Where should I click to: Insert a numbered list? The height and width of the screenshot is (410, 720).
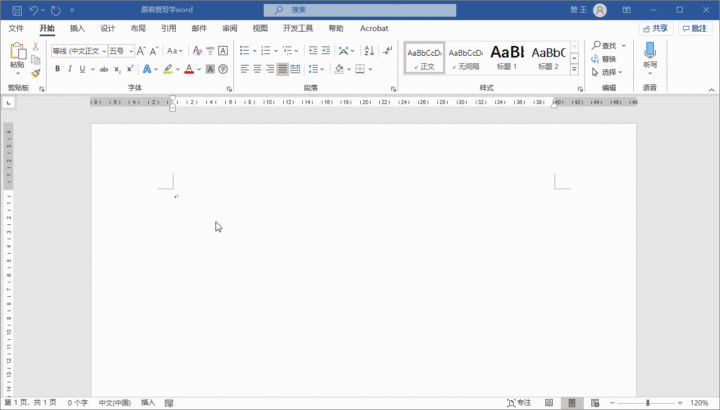coord(265,51)
